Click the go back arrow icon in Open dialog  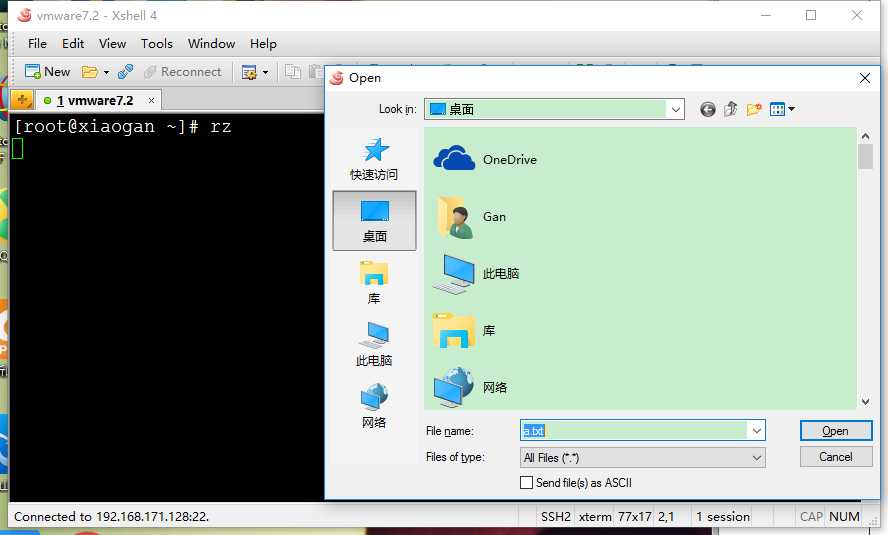[708, 109]
